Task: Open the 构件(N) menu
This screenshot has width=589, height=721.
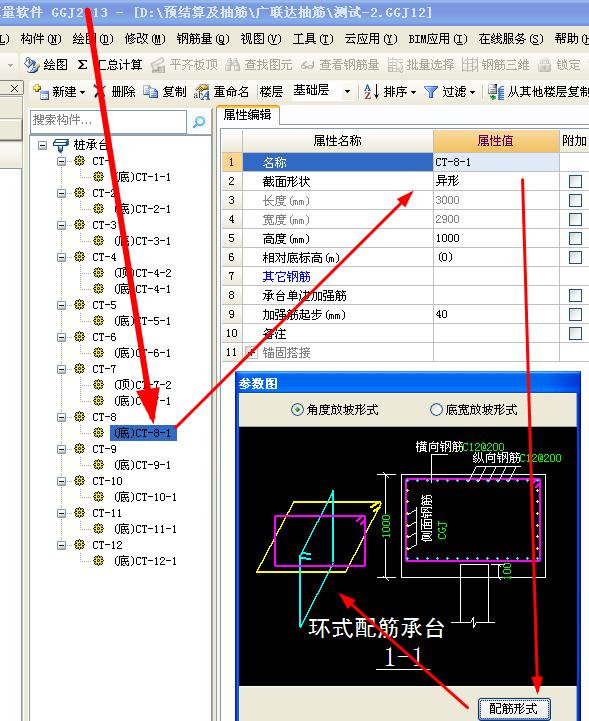Action: [41, 39]
